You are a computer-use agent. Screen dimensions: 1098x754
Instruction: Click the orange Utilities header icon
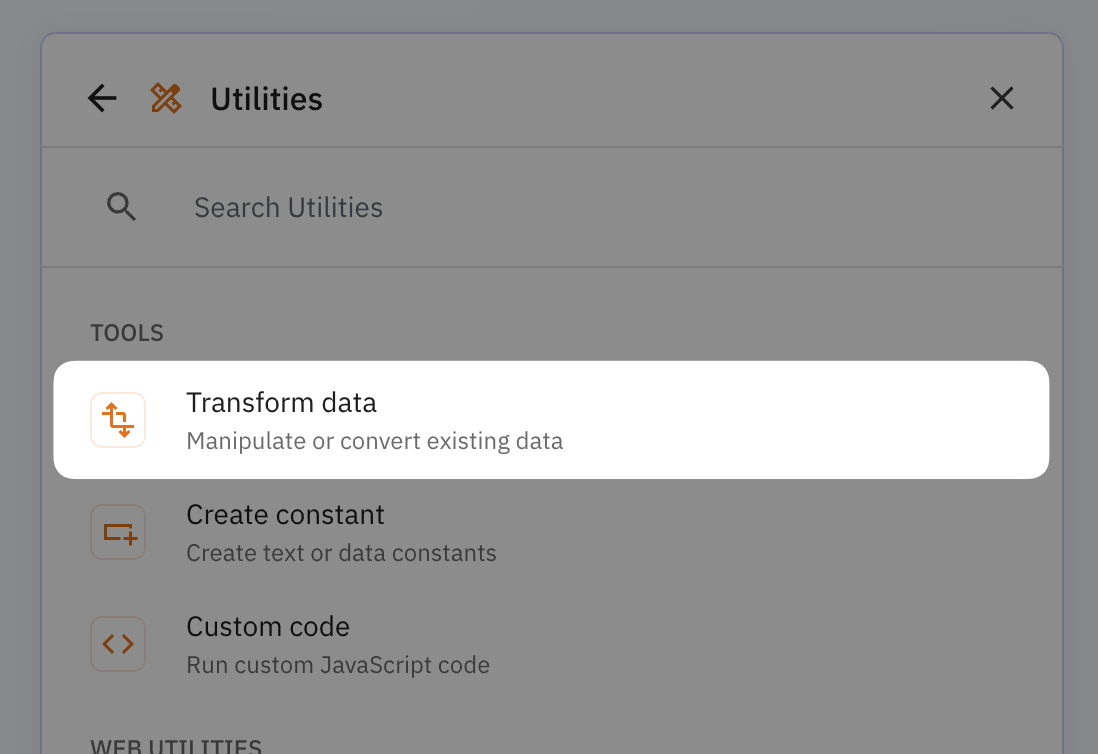(166, 98)
